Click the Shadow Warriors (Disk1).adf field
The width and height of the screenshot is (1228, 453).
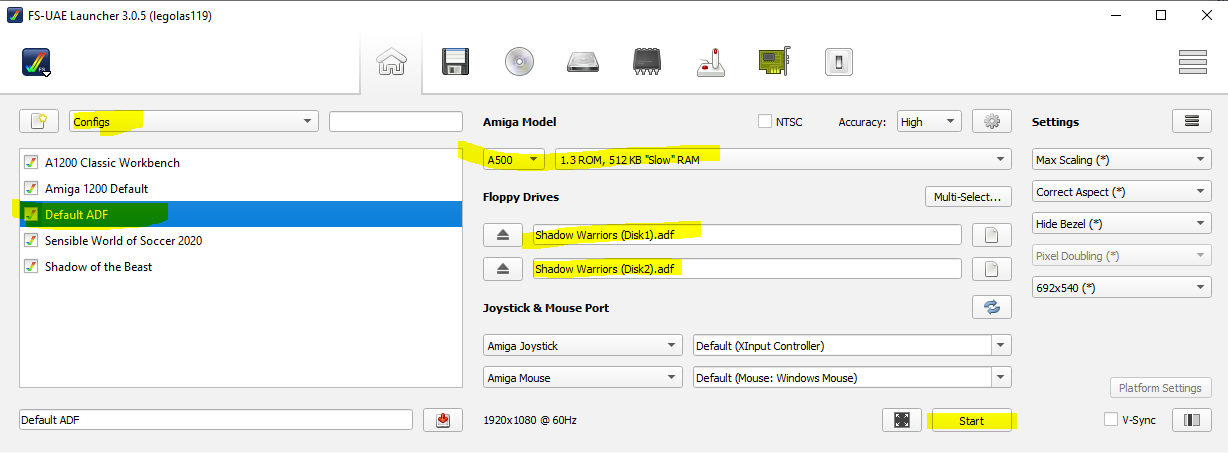click(747, 235)
